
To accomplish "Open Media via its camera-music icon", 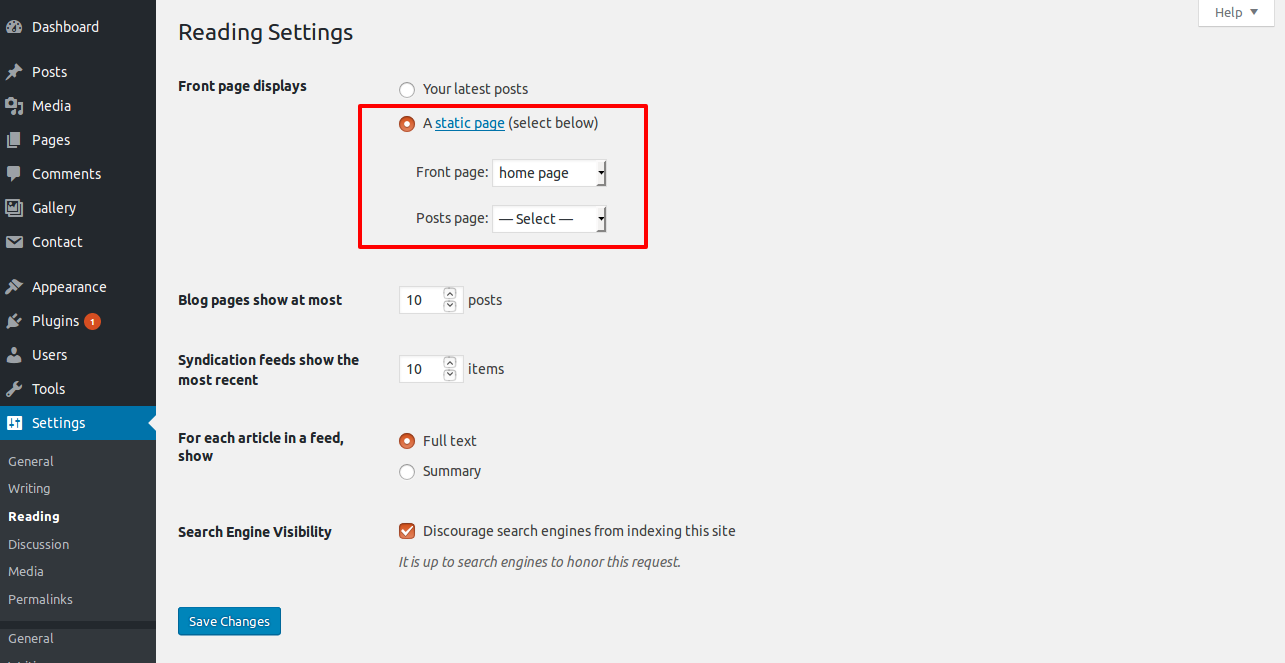I will pyautogui.click(x=14, y=106).
